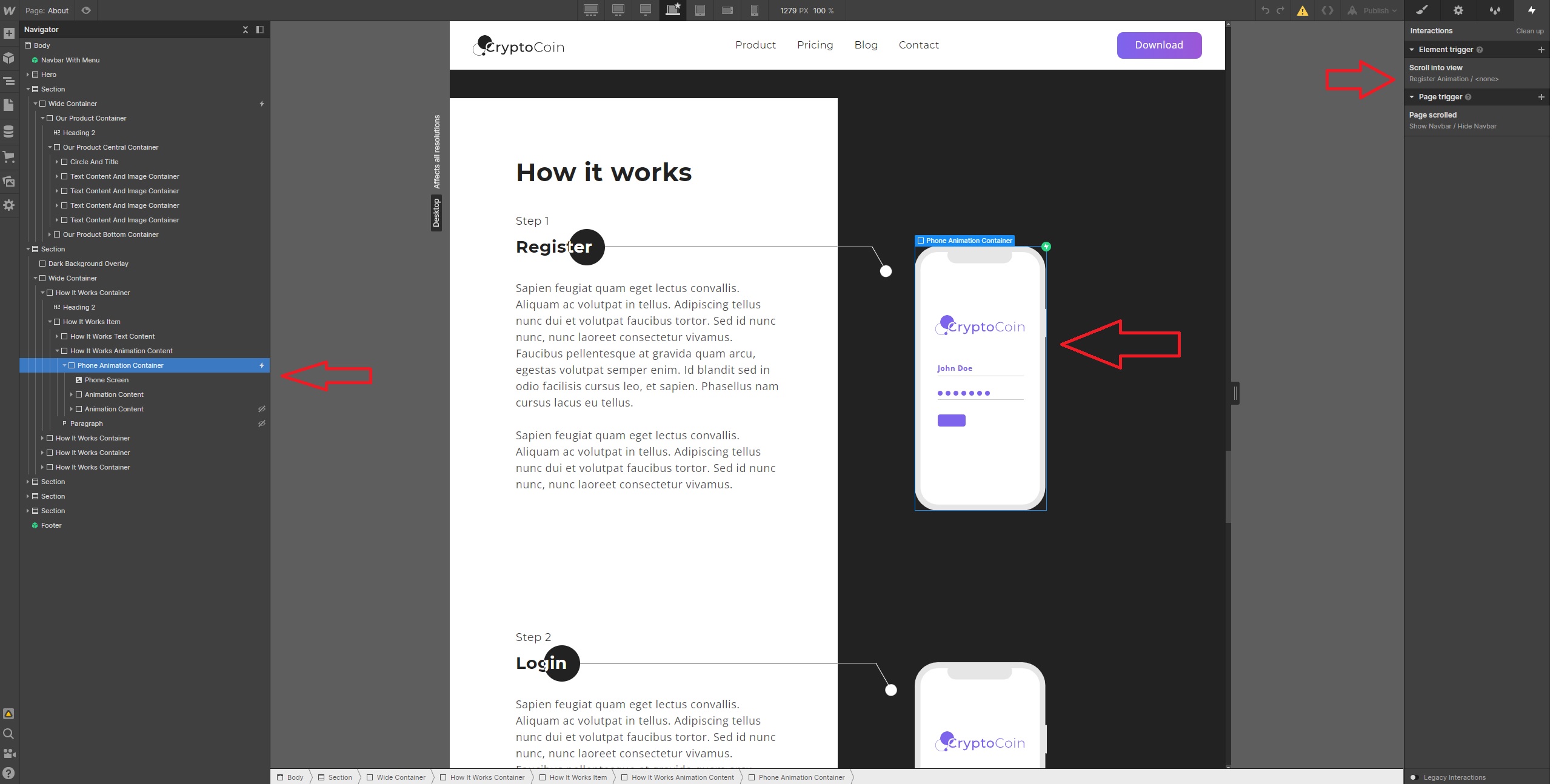Switch to the tablet breakpoint
Viewport: 1553px width, 784px height.
[x=700, y=10]
